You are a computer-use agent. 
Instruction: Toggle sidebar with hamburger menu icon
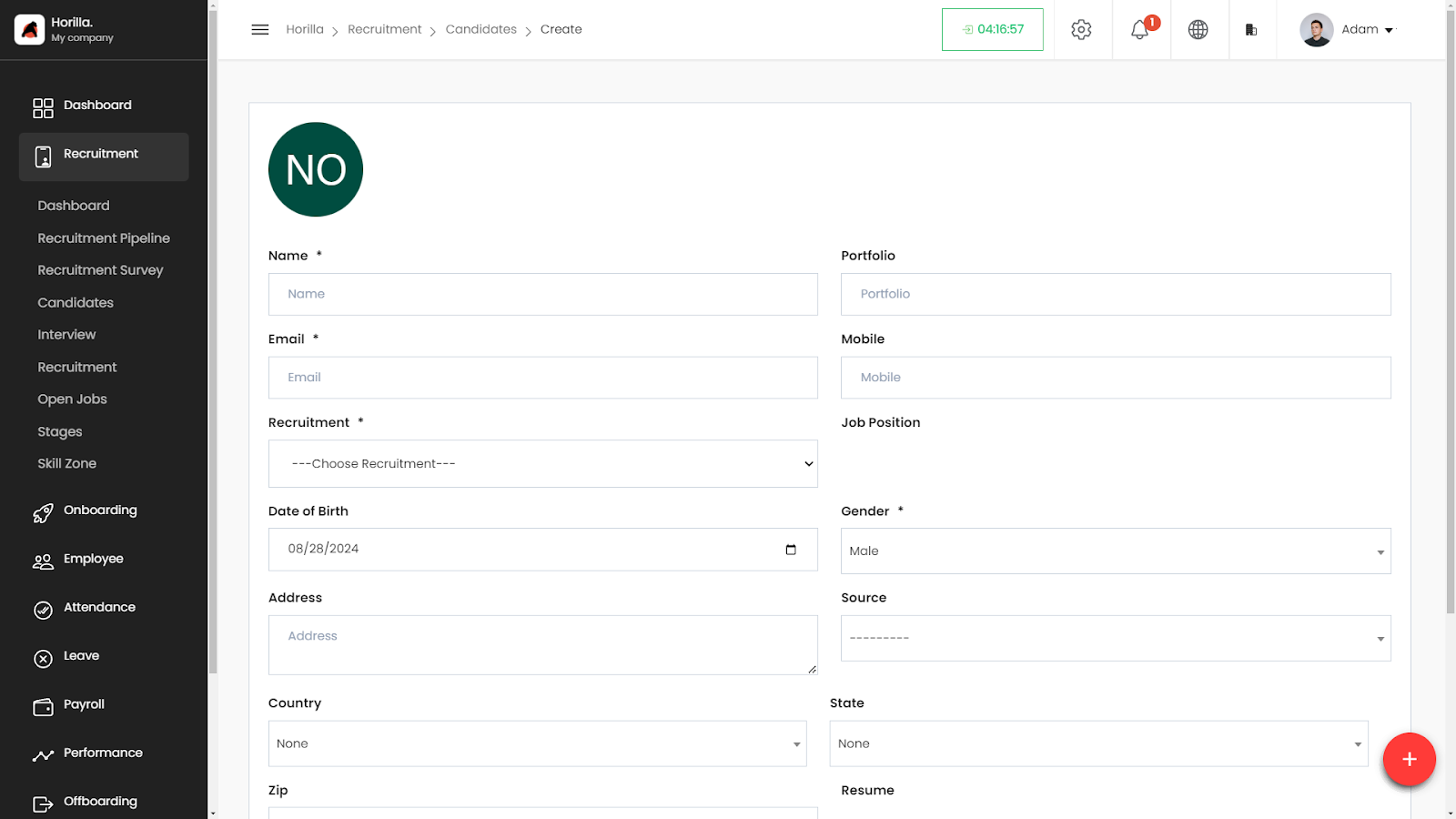pyautogui.click(x=260, y=30)
